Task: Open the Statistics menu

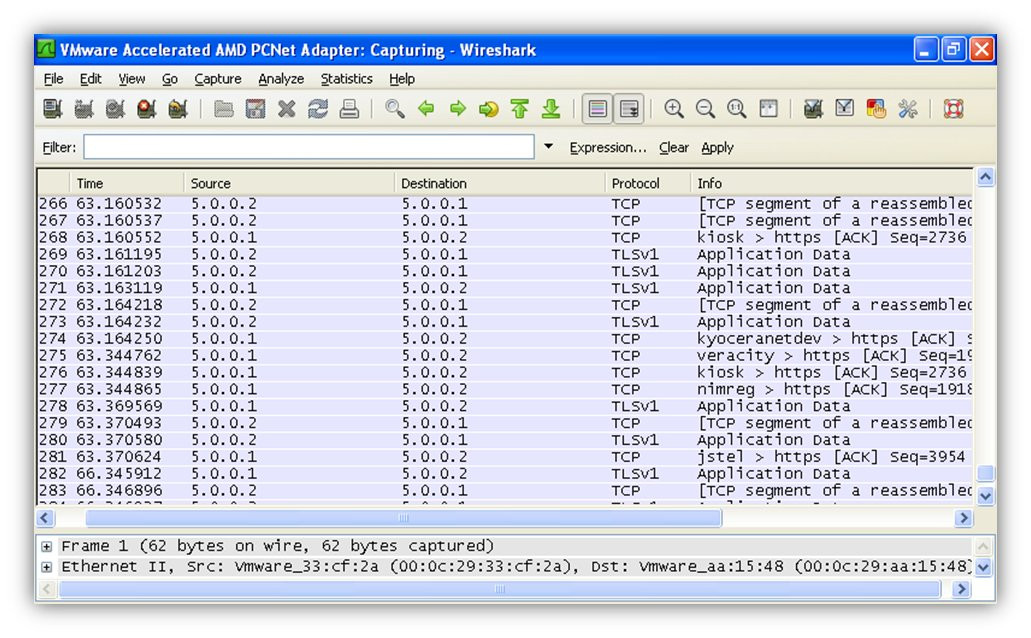Action: [347, 79]
